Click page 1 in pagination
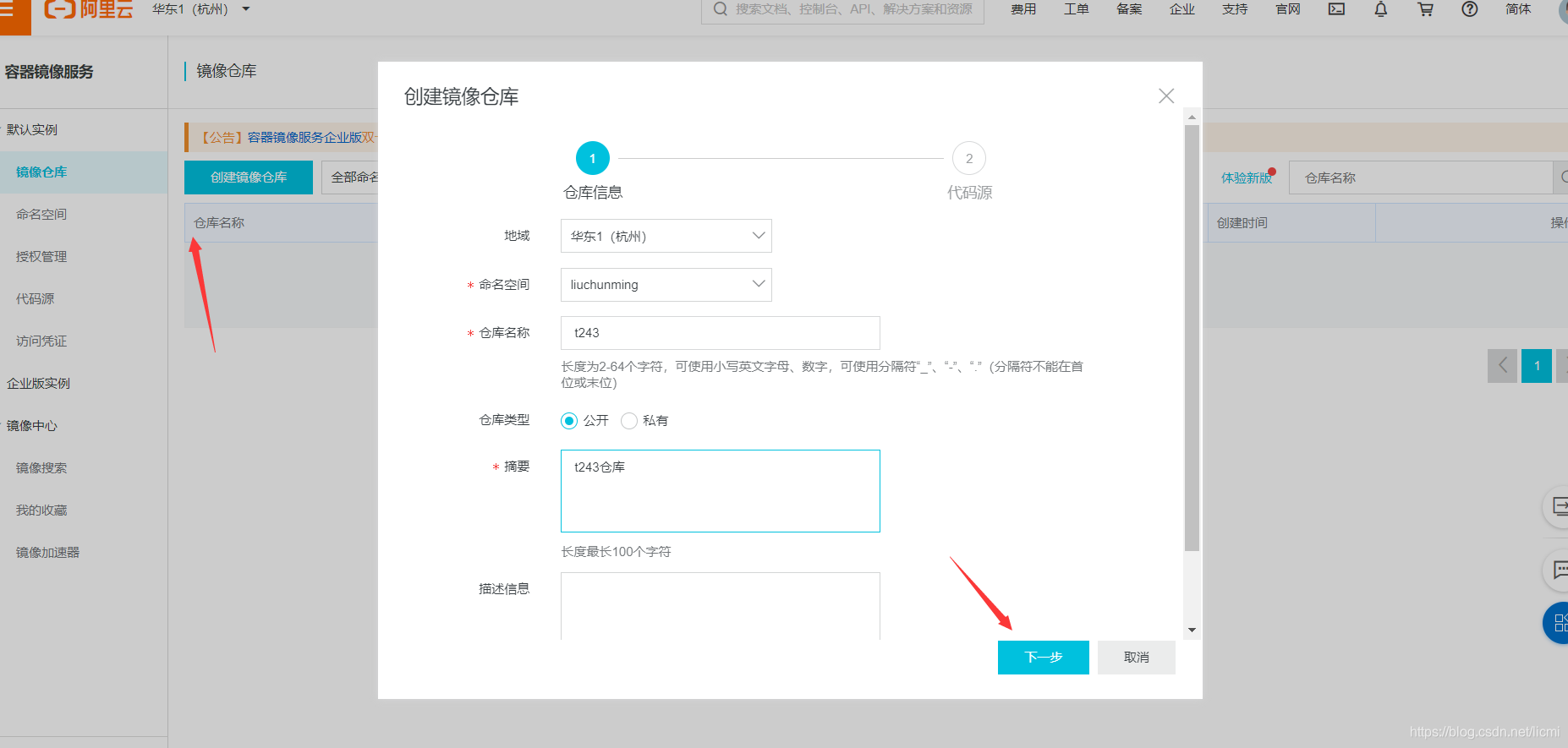The image size is (1568, 748). (x=1537, y=366)
